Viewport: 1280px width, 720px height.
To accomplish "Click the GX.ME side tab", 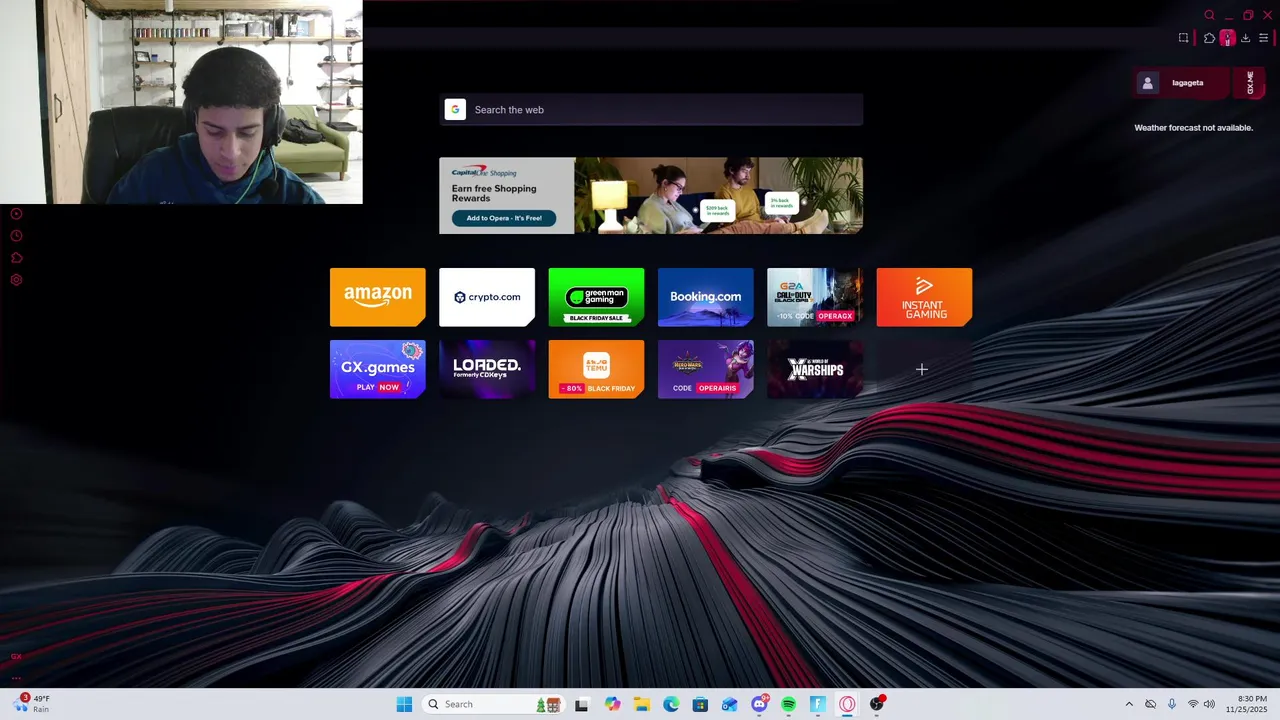I will (1250, 83).
